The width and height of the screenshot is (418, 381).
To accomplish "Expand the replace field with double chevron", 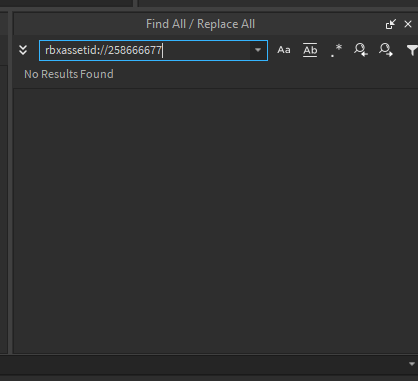I will click(x=23, y=50).
